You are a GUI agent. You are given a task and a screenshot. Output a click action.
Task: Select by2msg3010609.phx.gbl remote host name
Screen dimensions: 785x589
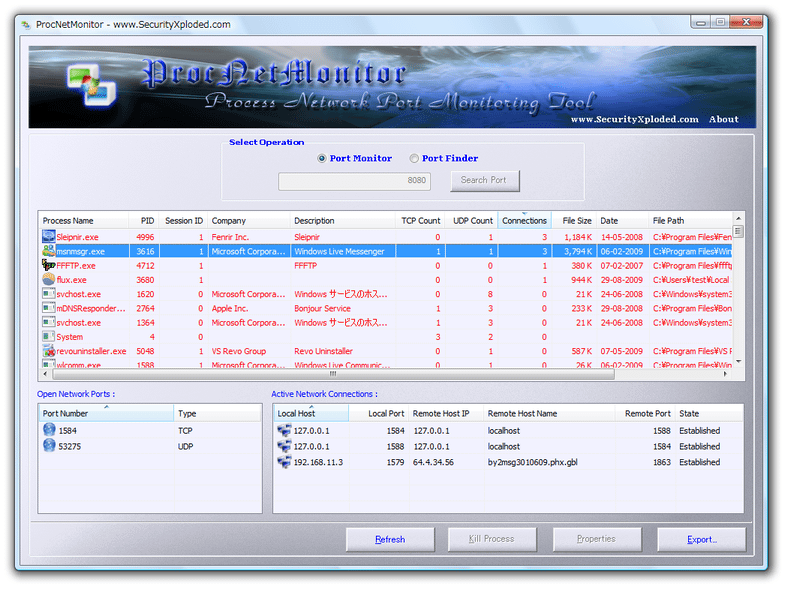point(533,462)
